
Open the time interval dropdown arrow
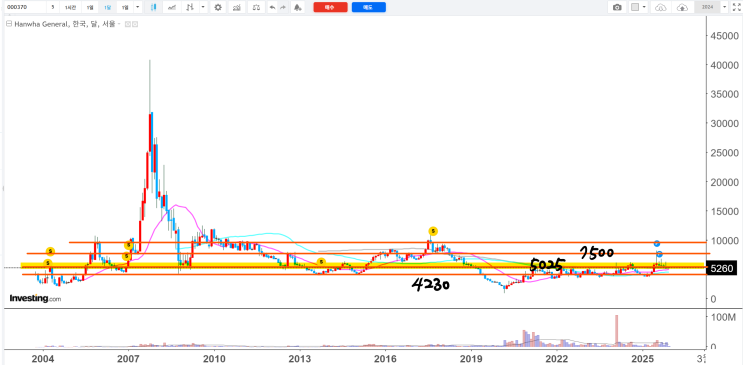click(137, 7)
